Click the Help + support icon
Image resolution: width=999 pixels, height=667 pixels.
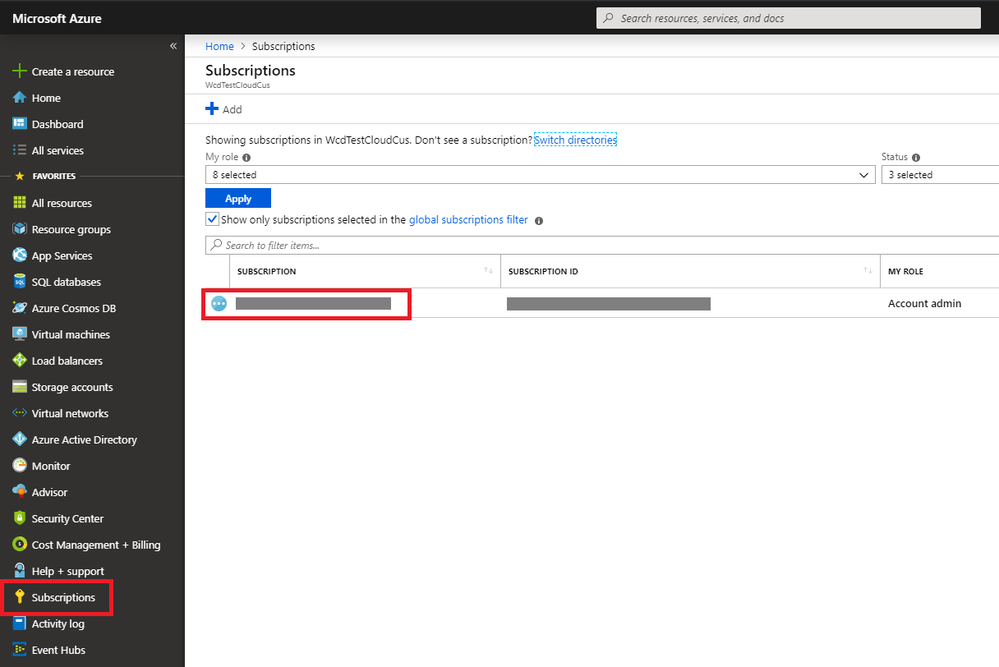[x=20, y=570]
